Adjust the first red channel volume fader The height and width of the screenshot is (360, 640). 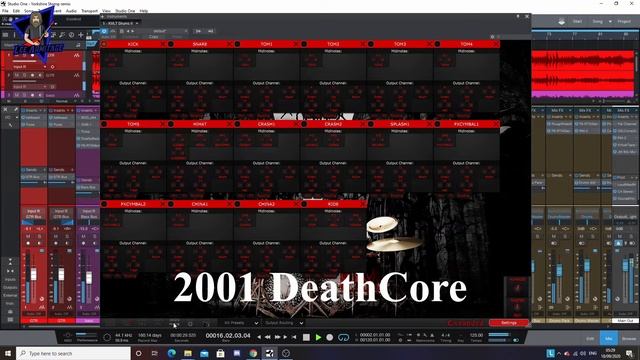[33, 274]
